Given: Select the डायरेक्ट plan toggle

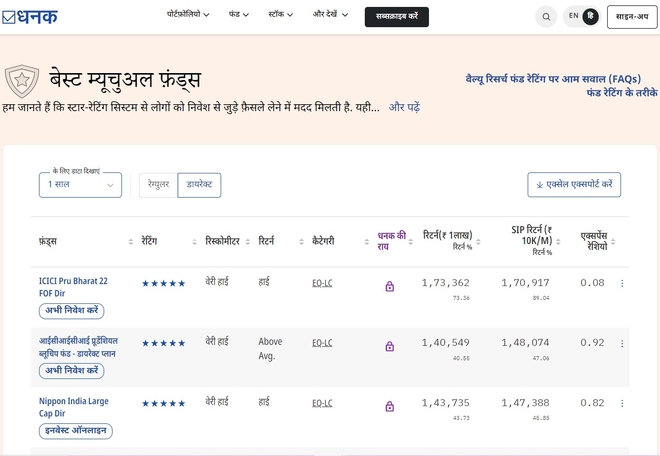Looking at the screenshot, I should click(x=199, y=185).
